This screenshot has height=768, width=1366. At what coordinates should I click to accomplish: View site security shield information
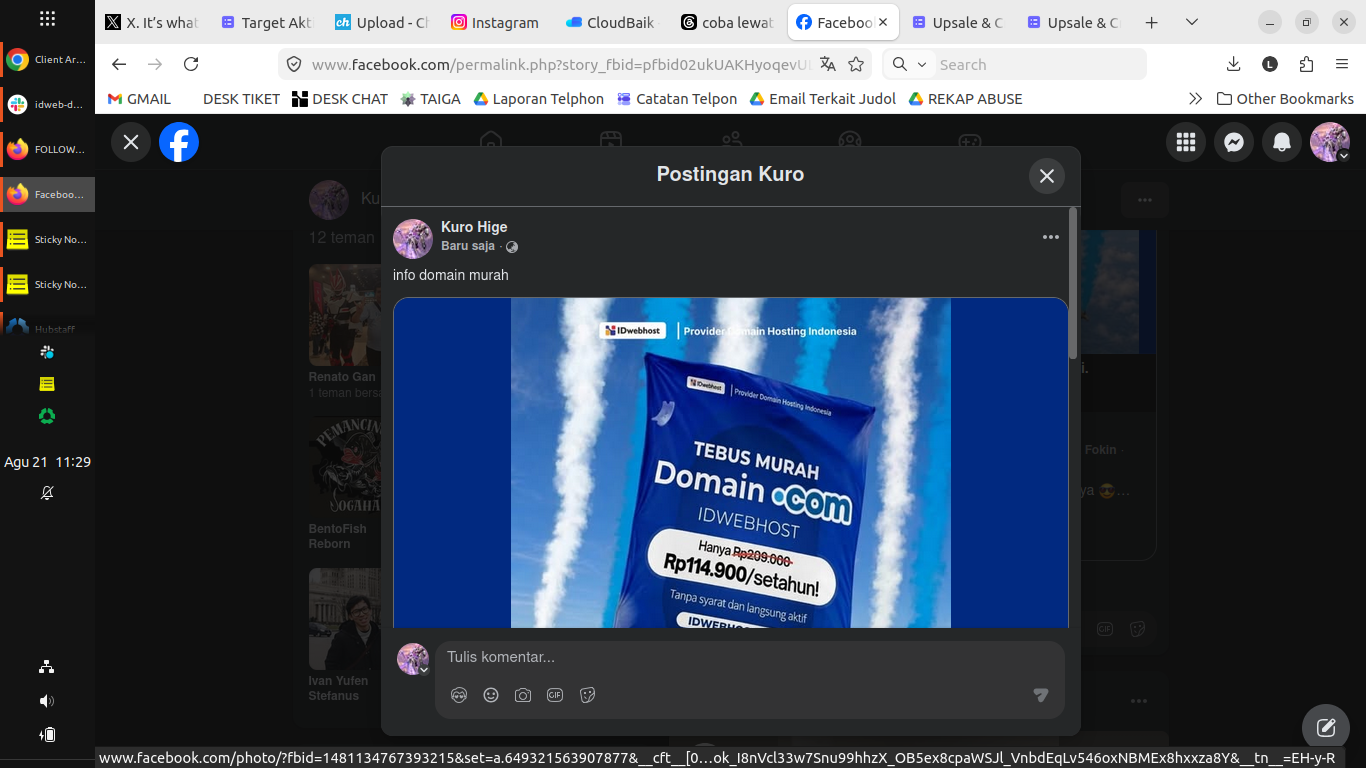coord(294,64)
